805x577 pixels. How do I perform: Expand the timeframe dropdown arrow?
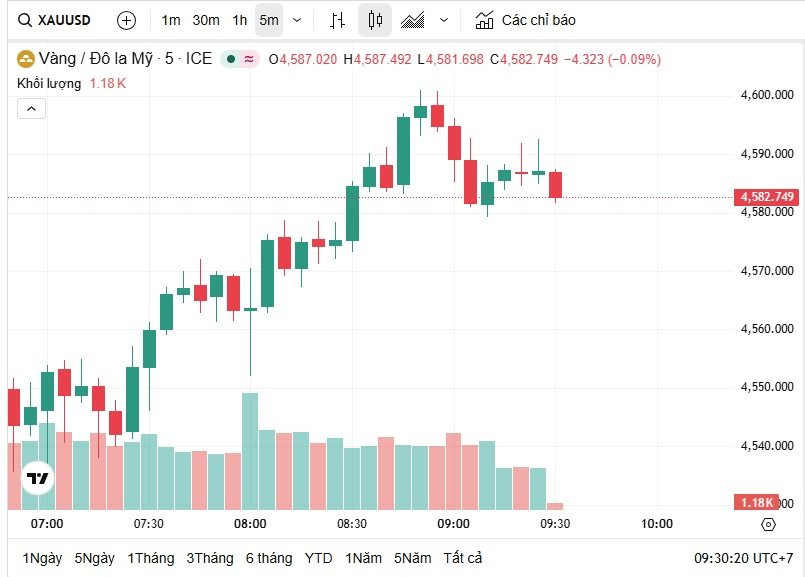(x=297, y=21)
